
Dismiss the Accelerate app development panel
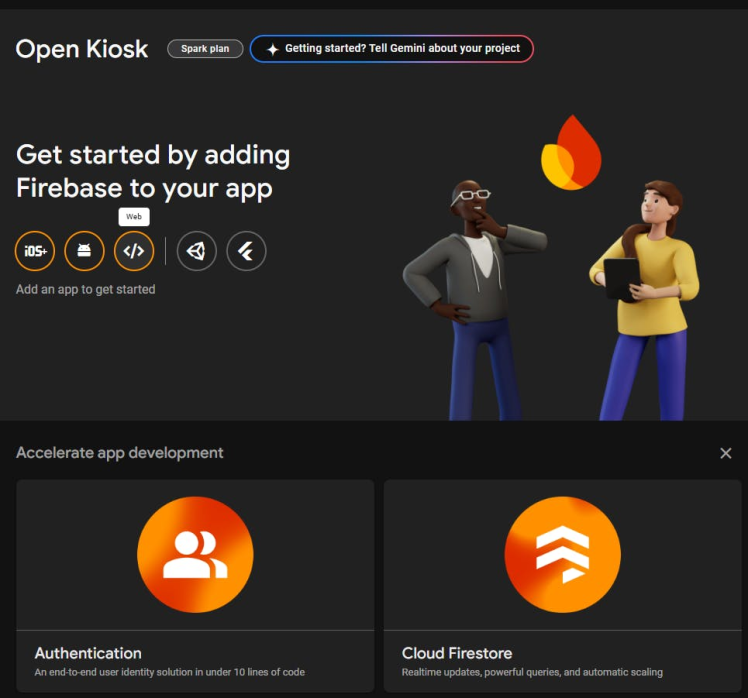pos(726,453)
